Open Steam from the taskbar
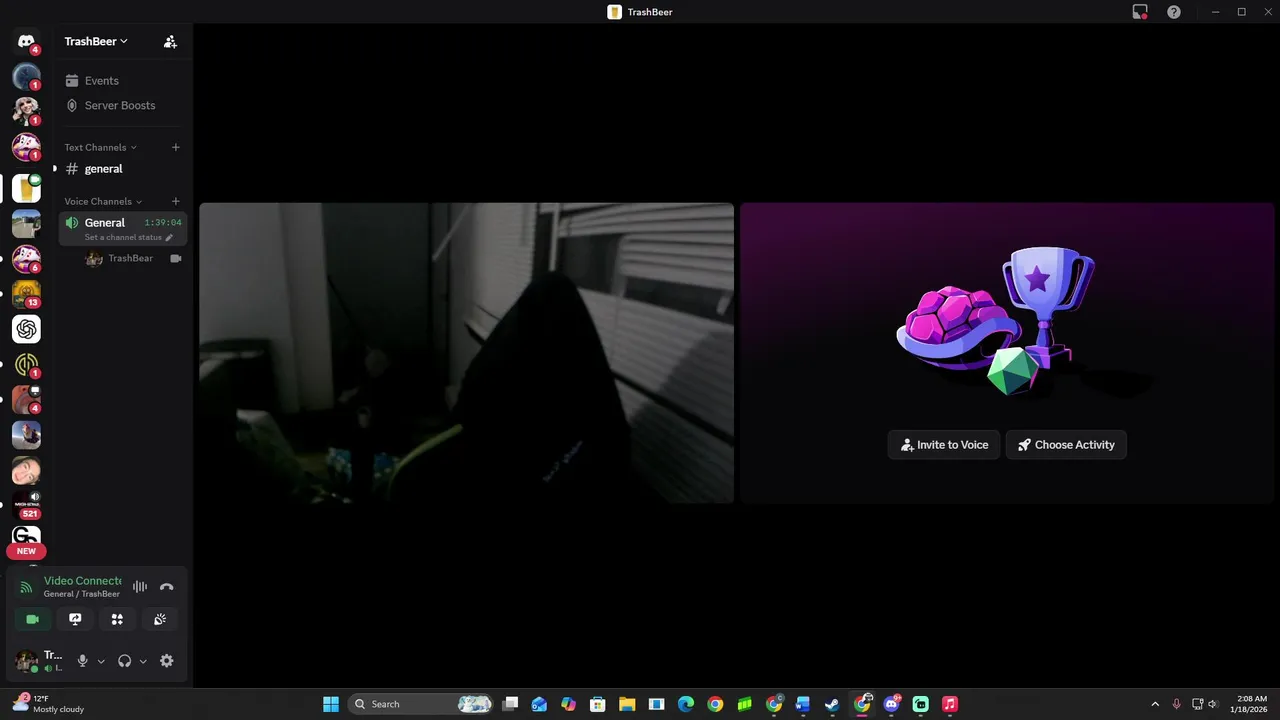Screen dimensions: 1280x720 pyautogui.click(x=832, y=704)
